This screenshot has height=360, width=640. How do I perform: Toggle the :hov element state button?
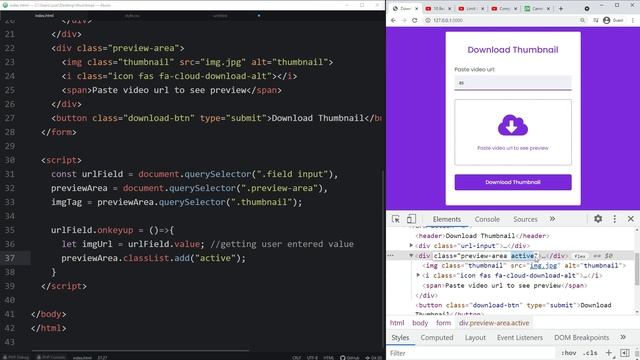click(568, 353)
